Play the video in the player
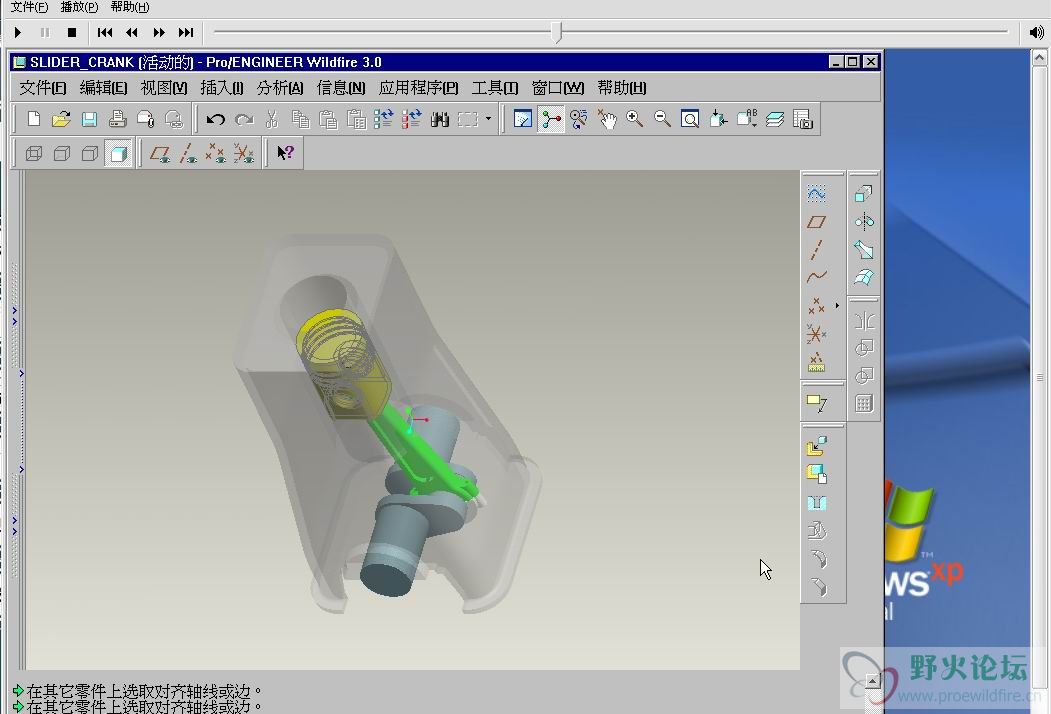Image resolution: width=1051 pixels, height=714 pixels. (18, 32)
